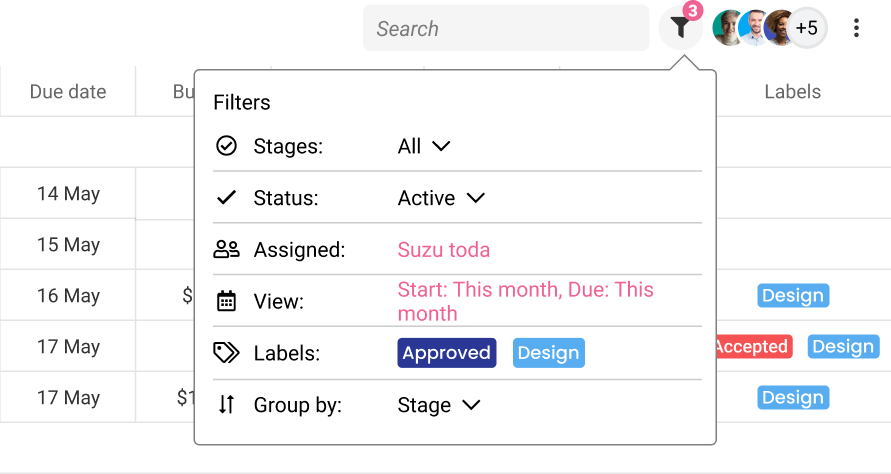This screenshot has width=891, height=474.
Task: Click the Assigned people icon
Action: (226, 250)
